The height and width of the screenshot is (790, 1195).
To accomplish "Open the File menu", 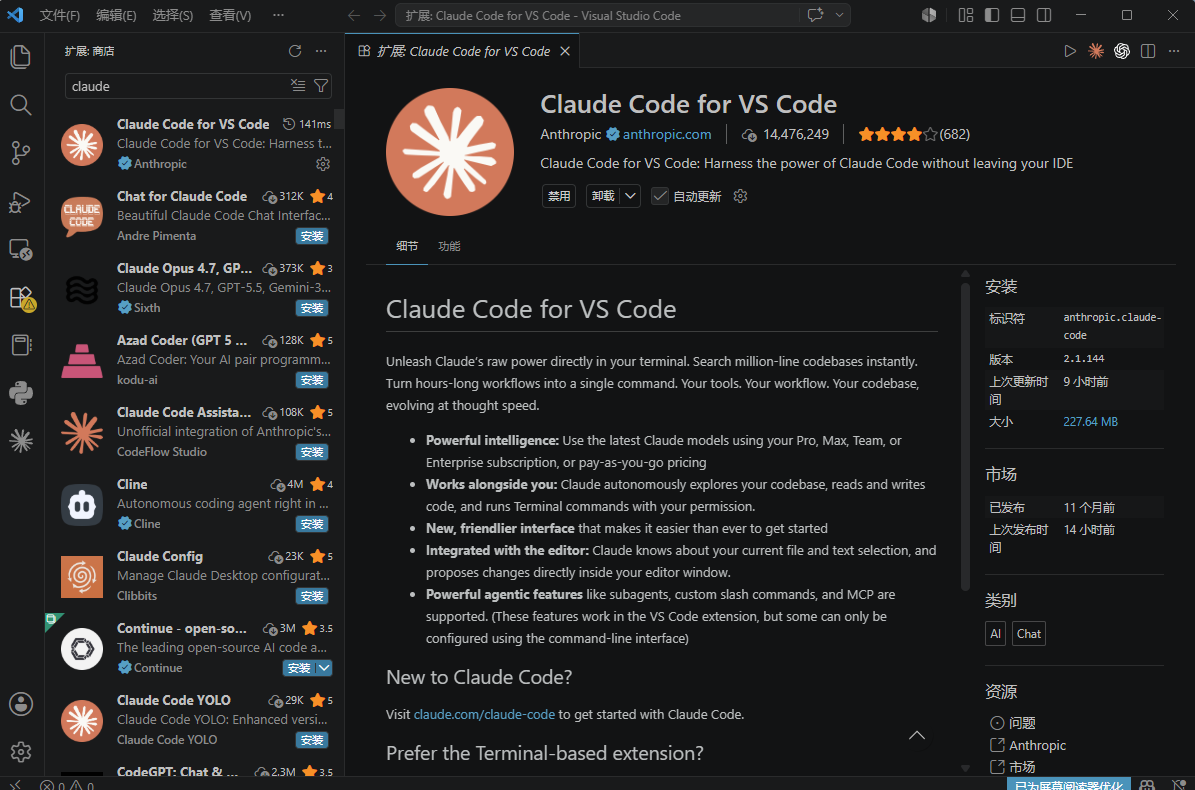I will point(59,15).
